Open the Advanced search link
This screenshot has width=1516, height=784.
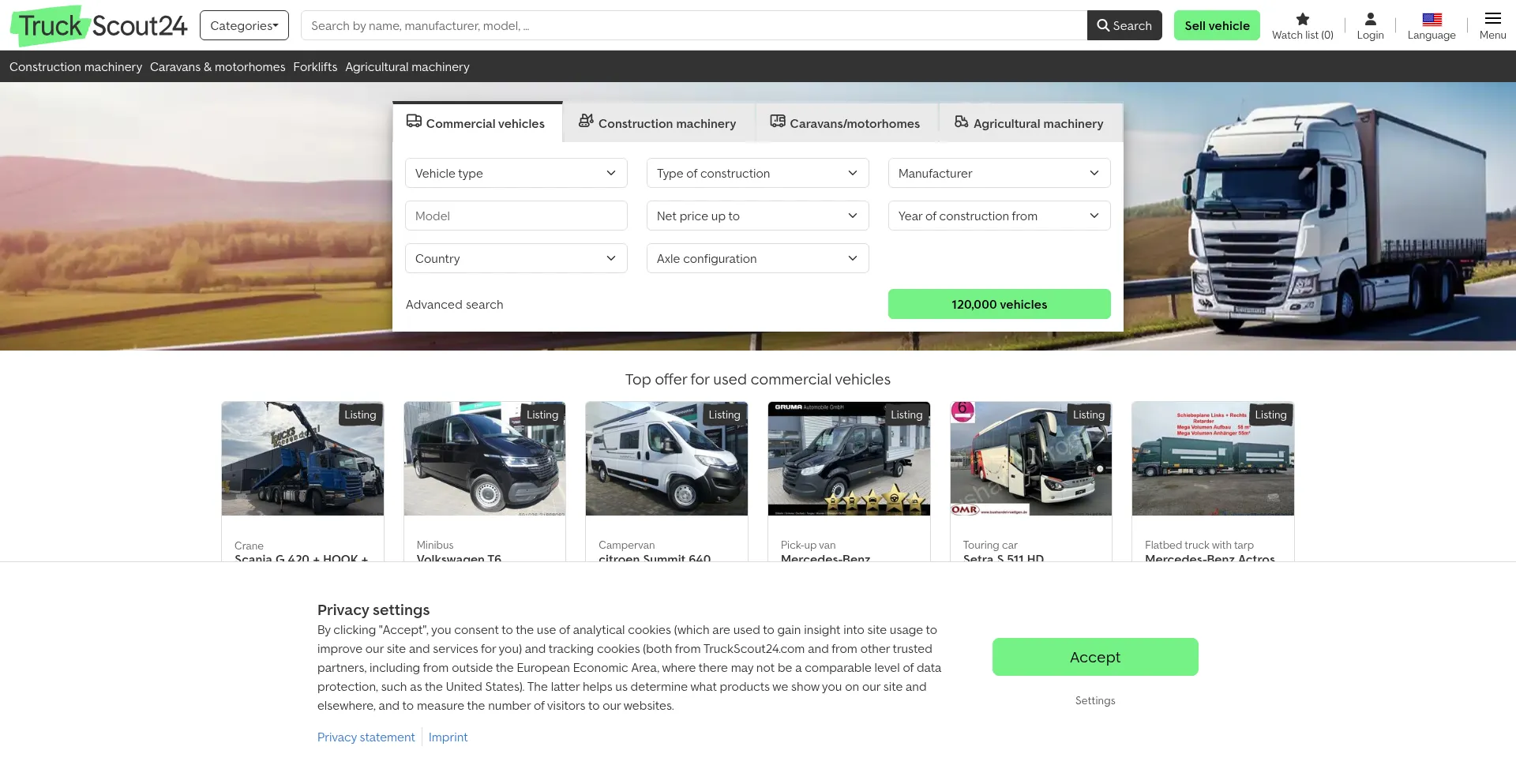454,304
